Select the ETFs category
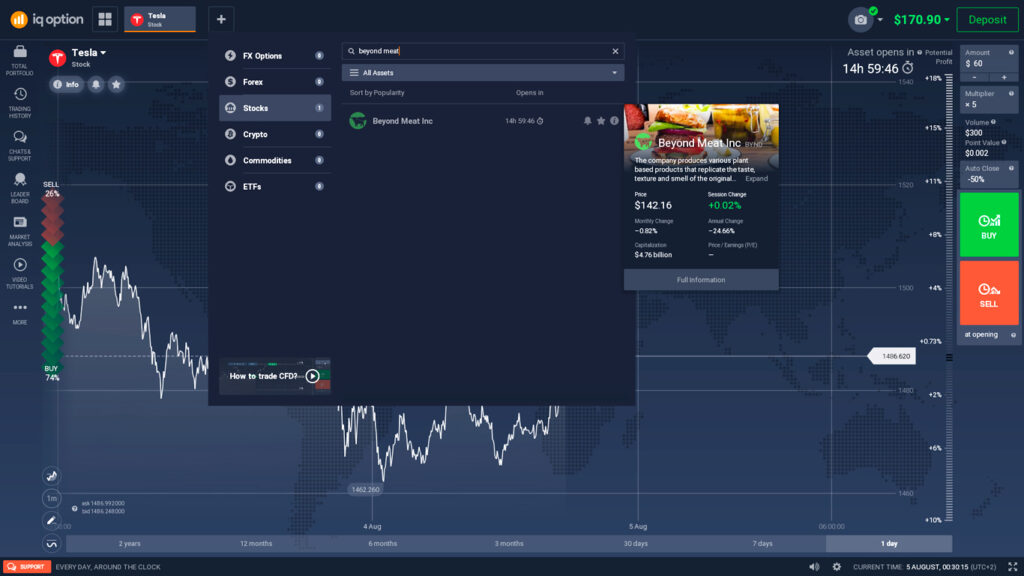 [275, 187]
